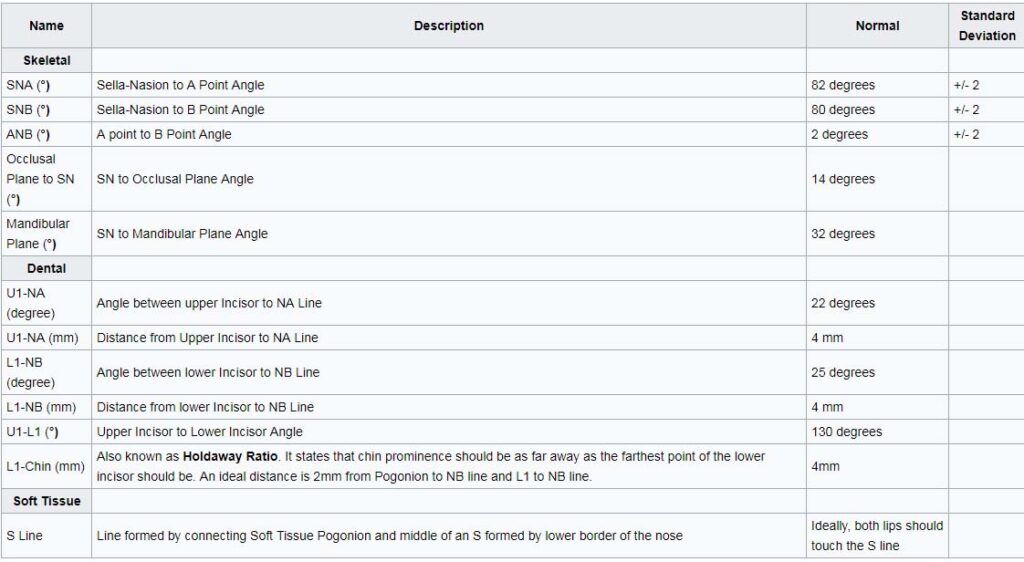Click the 22 degrees normal value
This screenshot has height=562, width=1024.
click(843, 303)
